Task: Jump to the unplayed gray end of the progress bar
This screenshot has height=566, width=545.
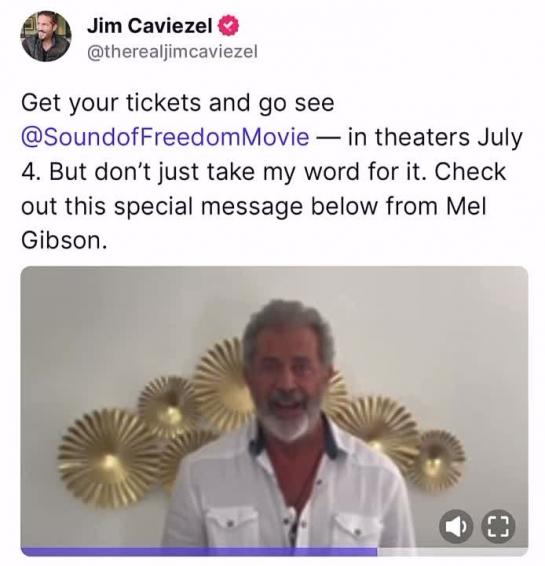Action: 453,552
